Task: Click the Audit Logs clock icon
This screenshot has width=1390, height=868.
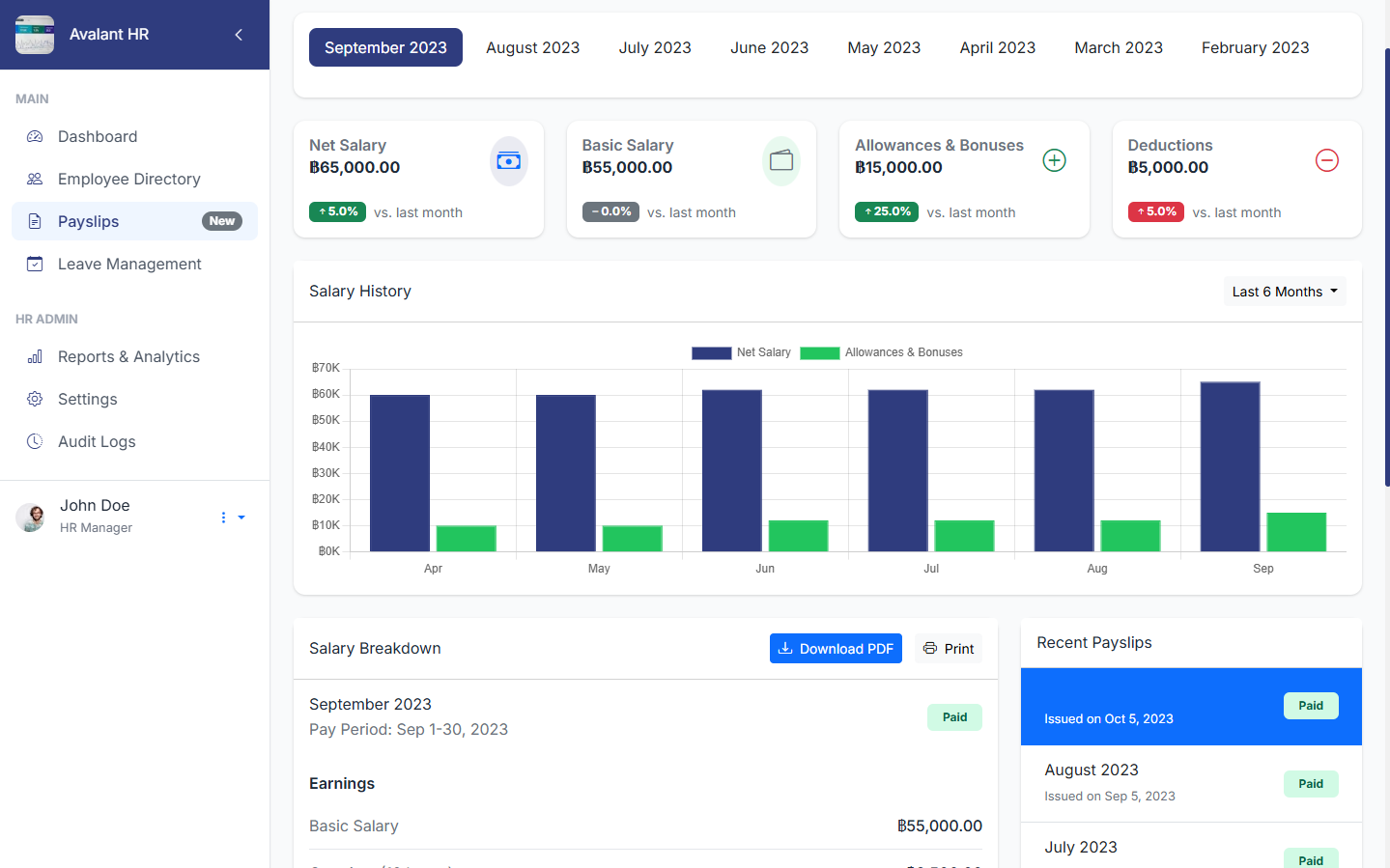Action: coord(35,442)
